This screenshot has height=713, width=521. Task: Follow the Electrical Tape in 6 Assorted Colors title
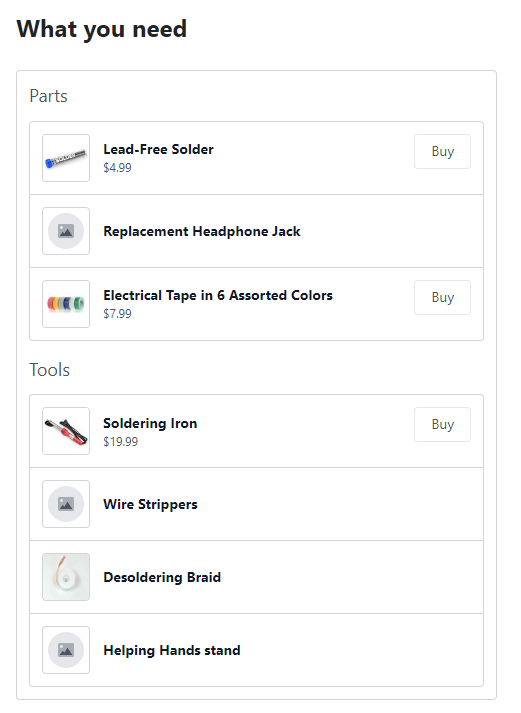coord(218,295)
